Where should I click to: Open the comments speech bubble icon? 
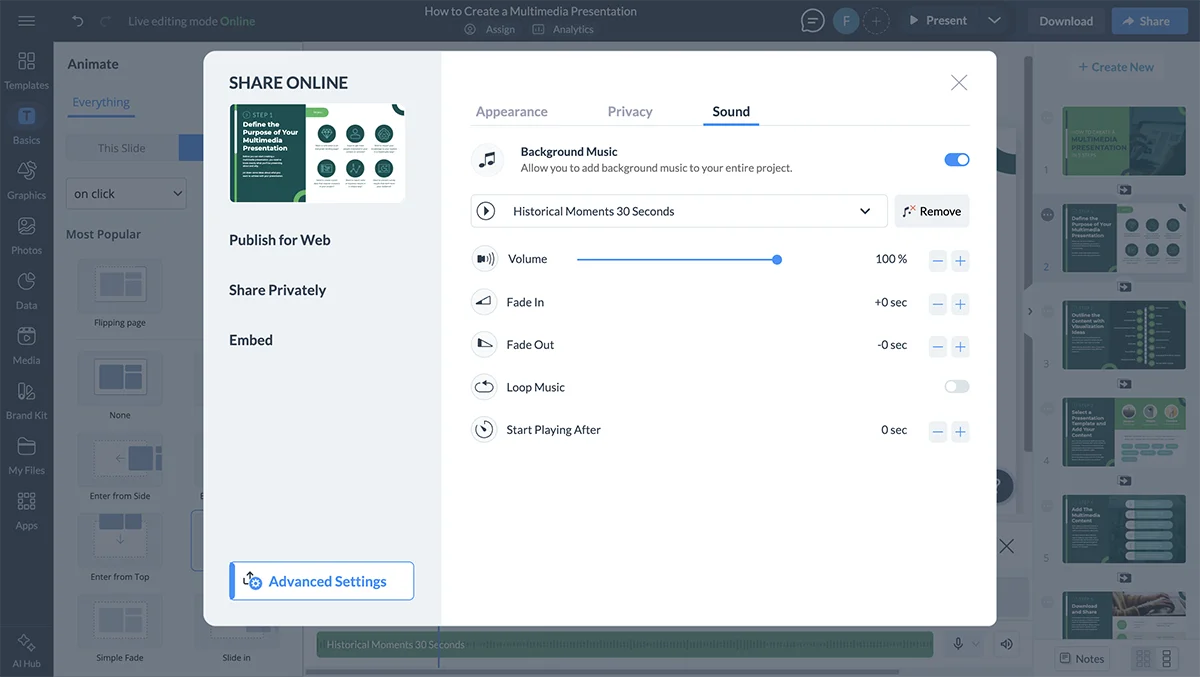pyautogui.click(x=813, y=21)
